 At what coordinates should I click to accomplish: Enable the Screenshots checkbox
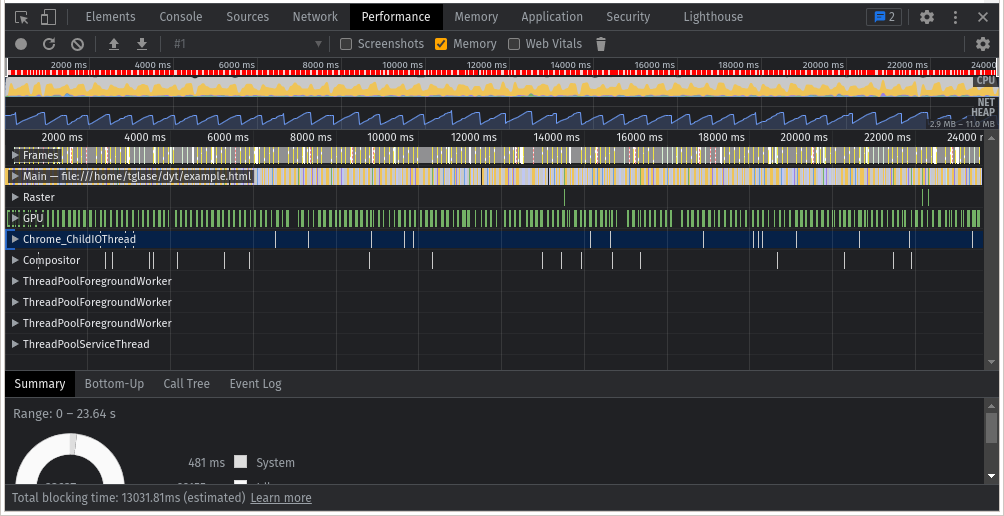click(x=346, y=44)
